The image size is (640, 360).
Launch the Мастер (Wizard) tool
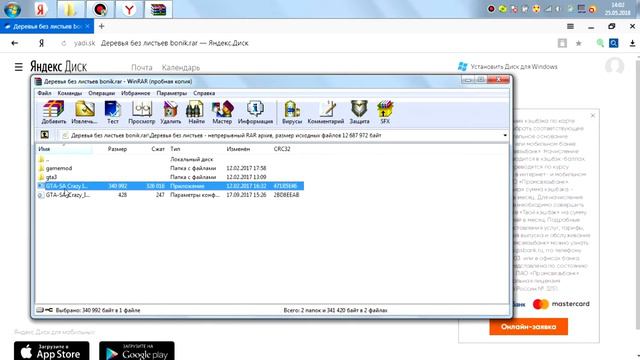tap(222, 112)
